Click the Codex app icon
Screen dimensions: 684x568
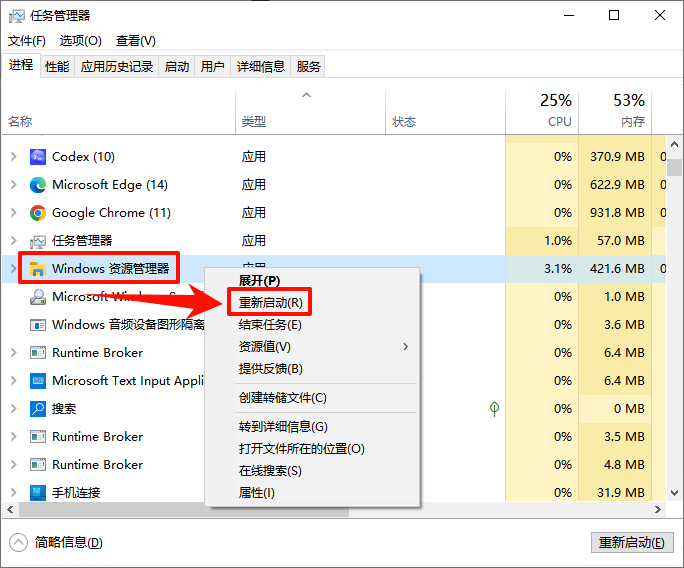(x=38, y=157)
